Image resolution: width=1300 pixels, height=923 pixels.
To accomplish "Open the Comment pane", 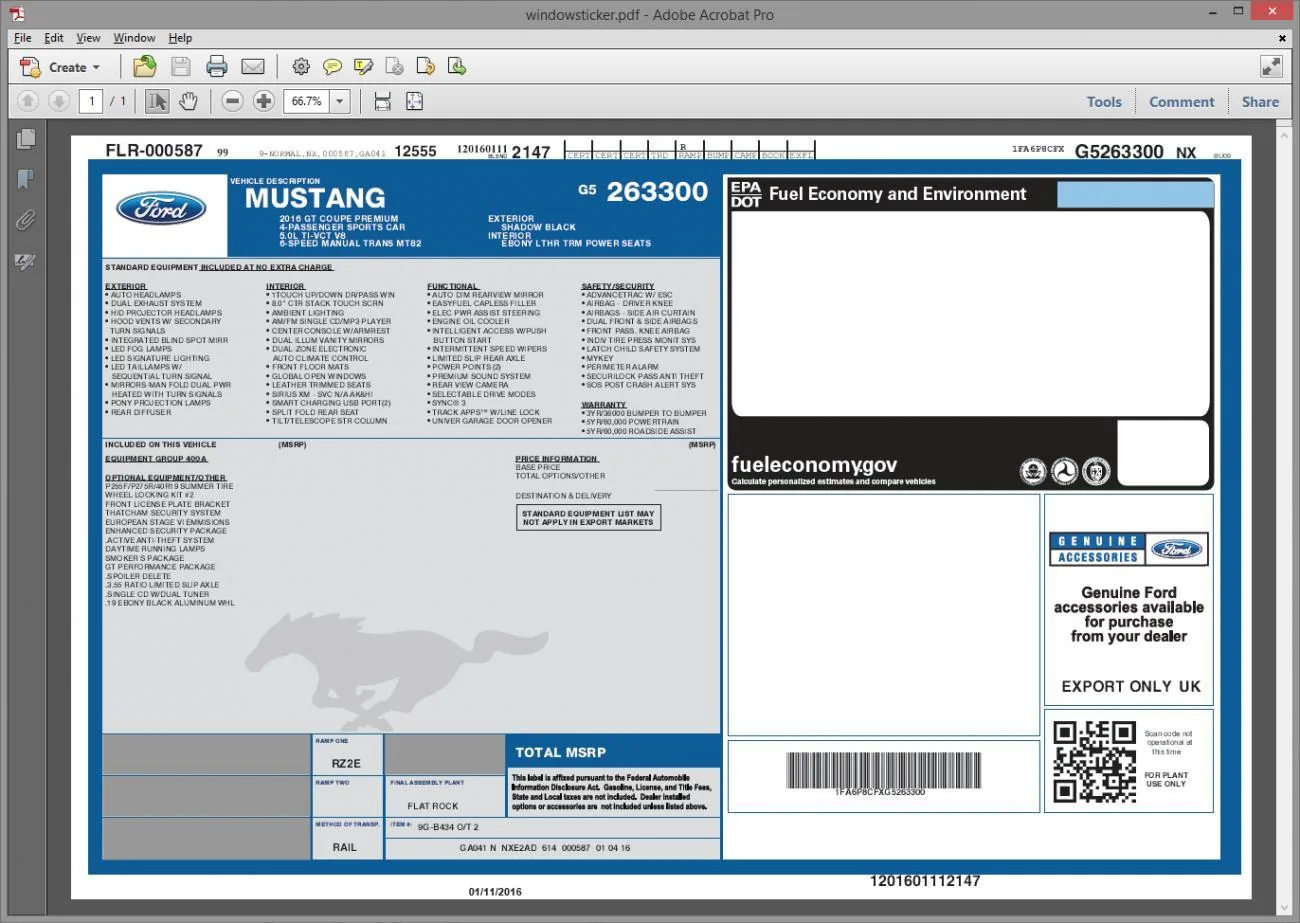I will (x=1181, y=101).
